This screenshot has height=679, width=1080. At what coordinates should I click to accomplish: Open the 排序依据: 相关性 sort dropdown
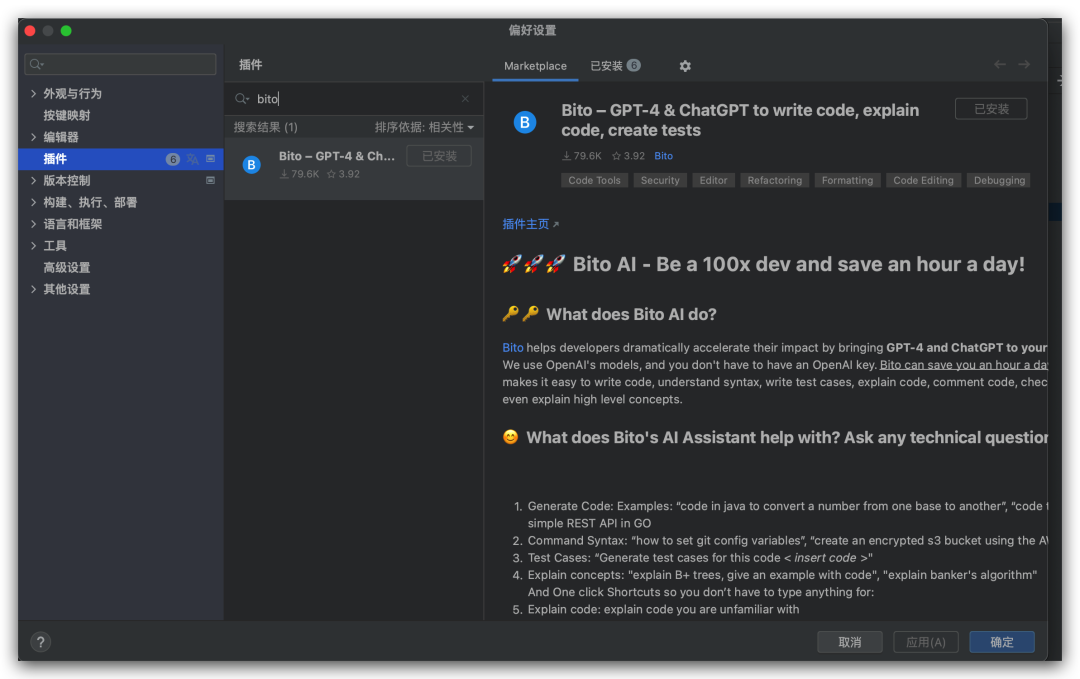424,127
